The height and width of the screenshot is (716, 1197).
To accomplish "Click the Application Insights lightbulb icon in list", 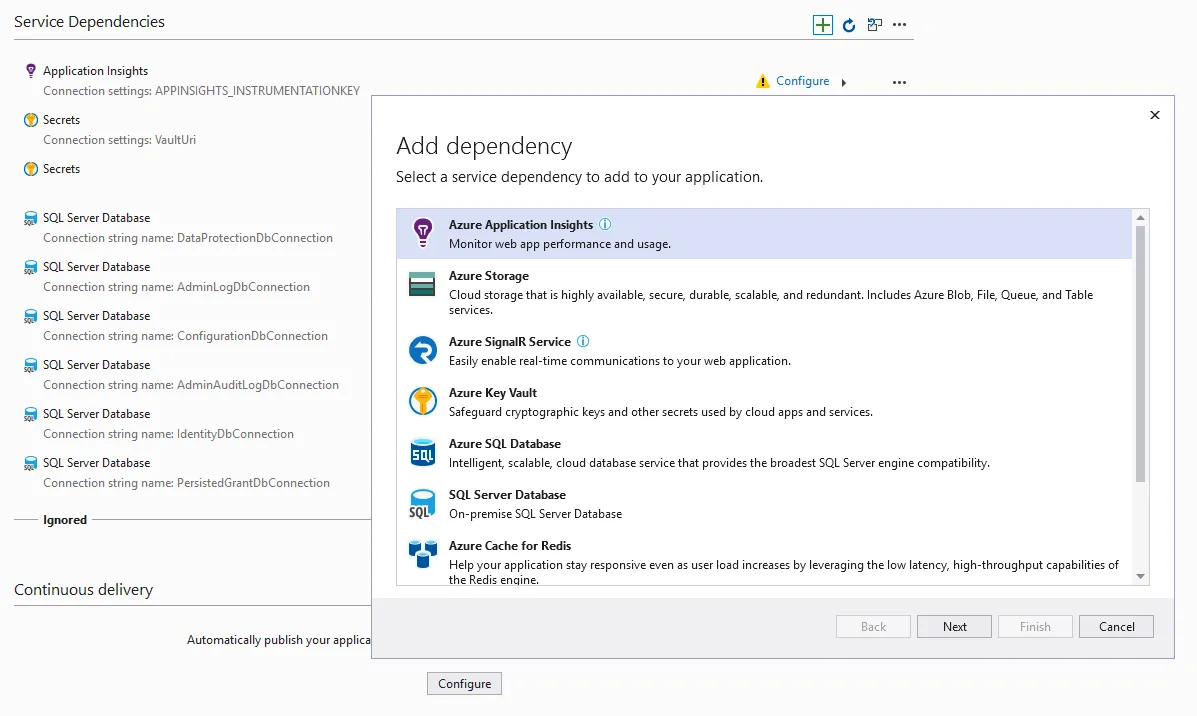I will tap(31, 71).
